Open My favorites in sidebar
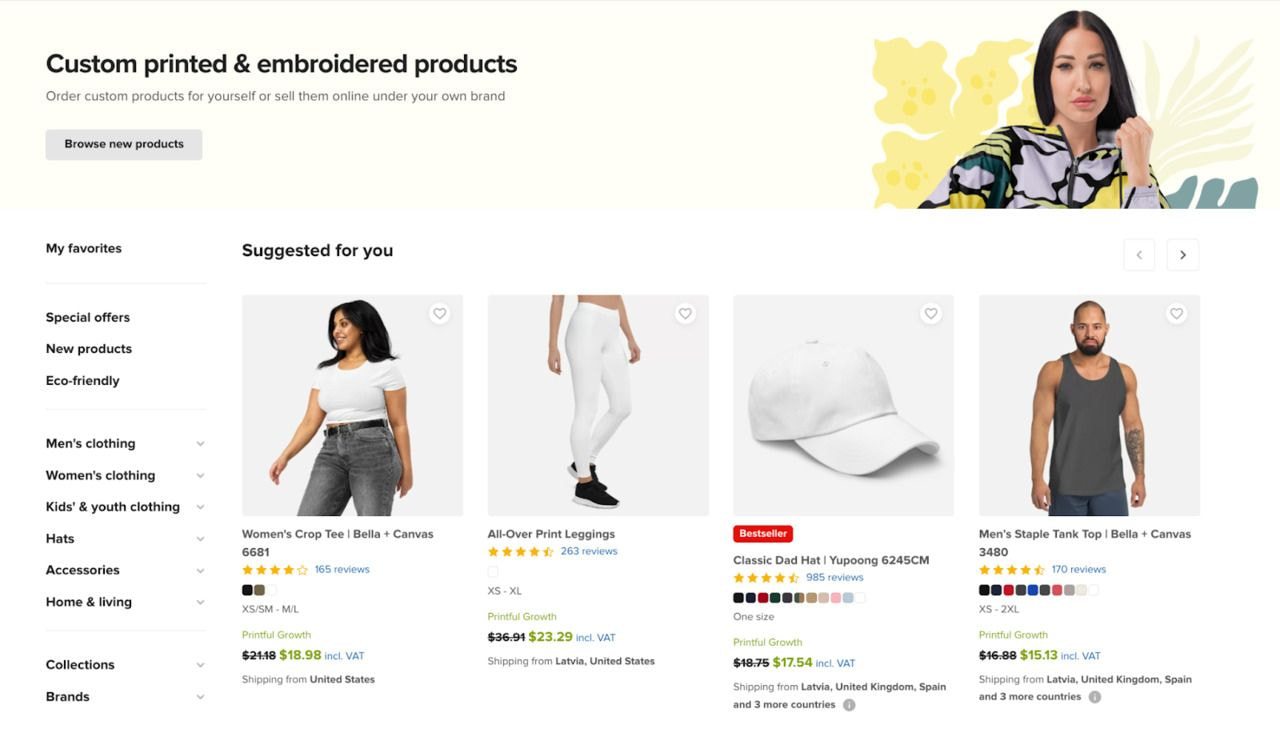Viewport: 1280px width, 745px height. coord(84,248)
